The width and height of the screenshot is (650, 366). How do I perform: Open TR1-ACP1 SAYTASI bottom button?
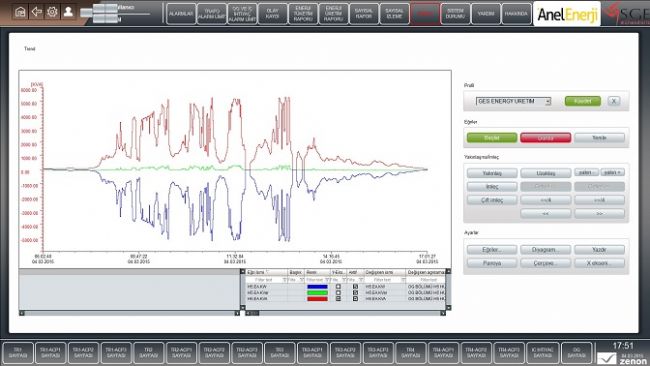50,353
